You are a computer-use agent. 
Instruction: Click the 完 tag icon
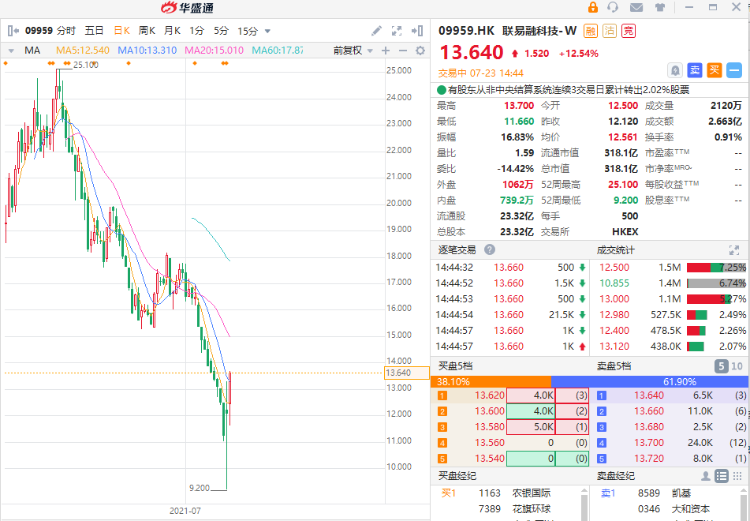pyautogui.click(x=629, y=31)
